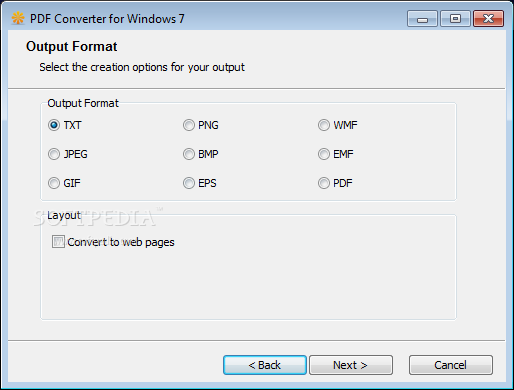Proceed with the Next button
Screen dimensions: 514x390
coord(351,365)
